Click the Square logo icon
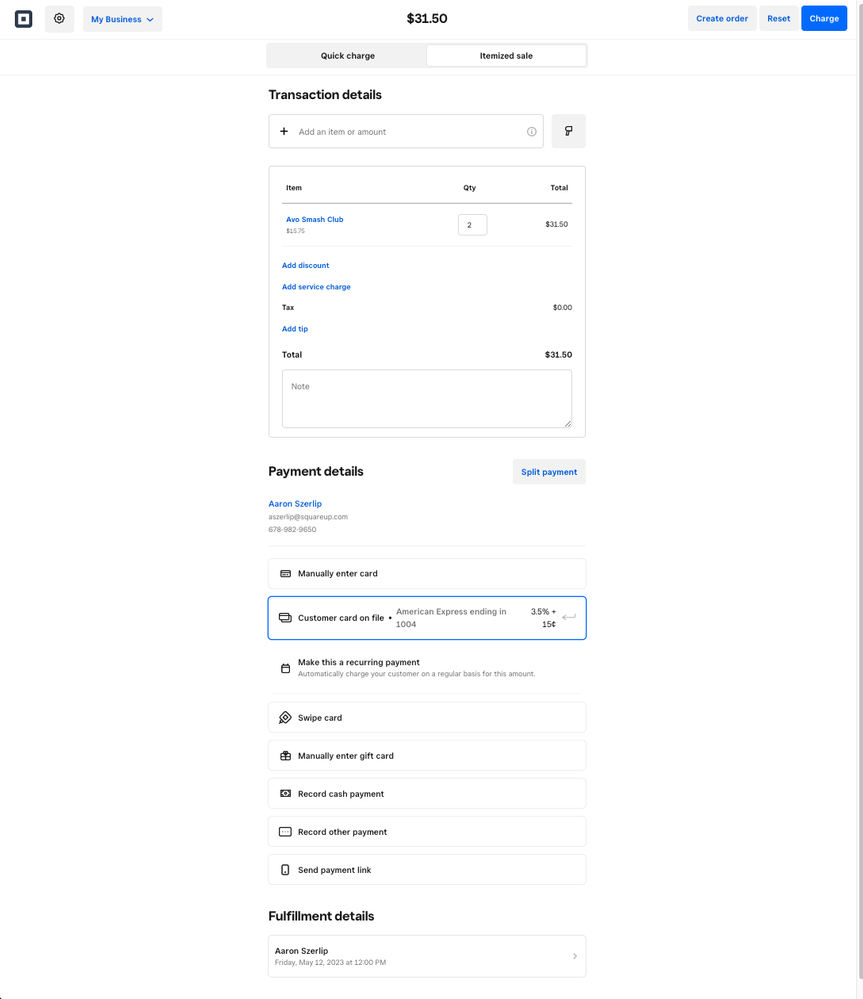 point(24,19)
